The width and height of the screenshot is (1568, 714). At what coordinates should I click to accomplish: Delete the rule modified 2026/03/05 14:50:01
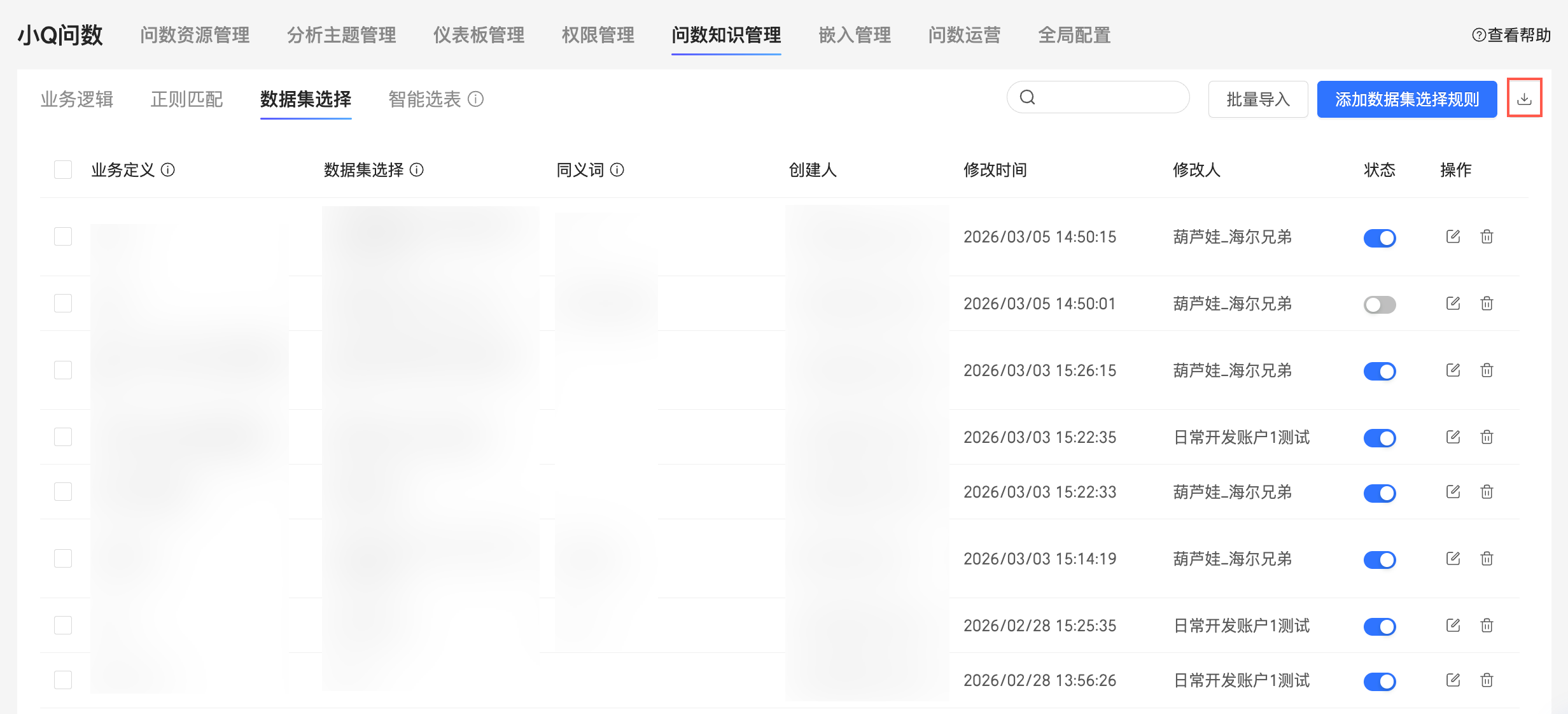[1487, 304]
